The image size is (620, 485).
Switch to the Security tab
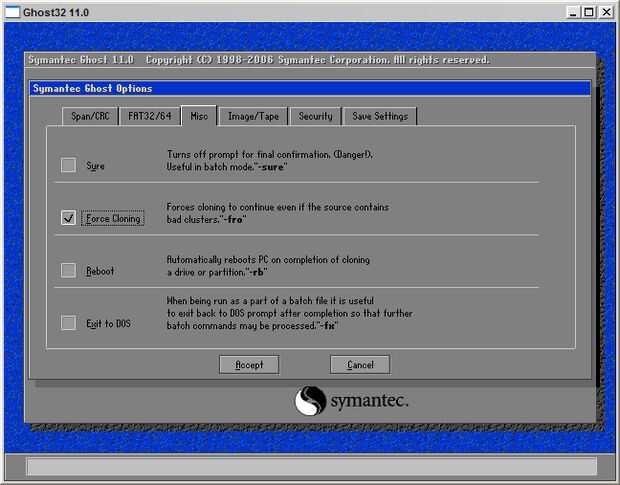click(x=315, y=116)
